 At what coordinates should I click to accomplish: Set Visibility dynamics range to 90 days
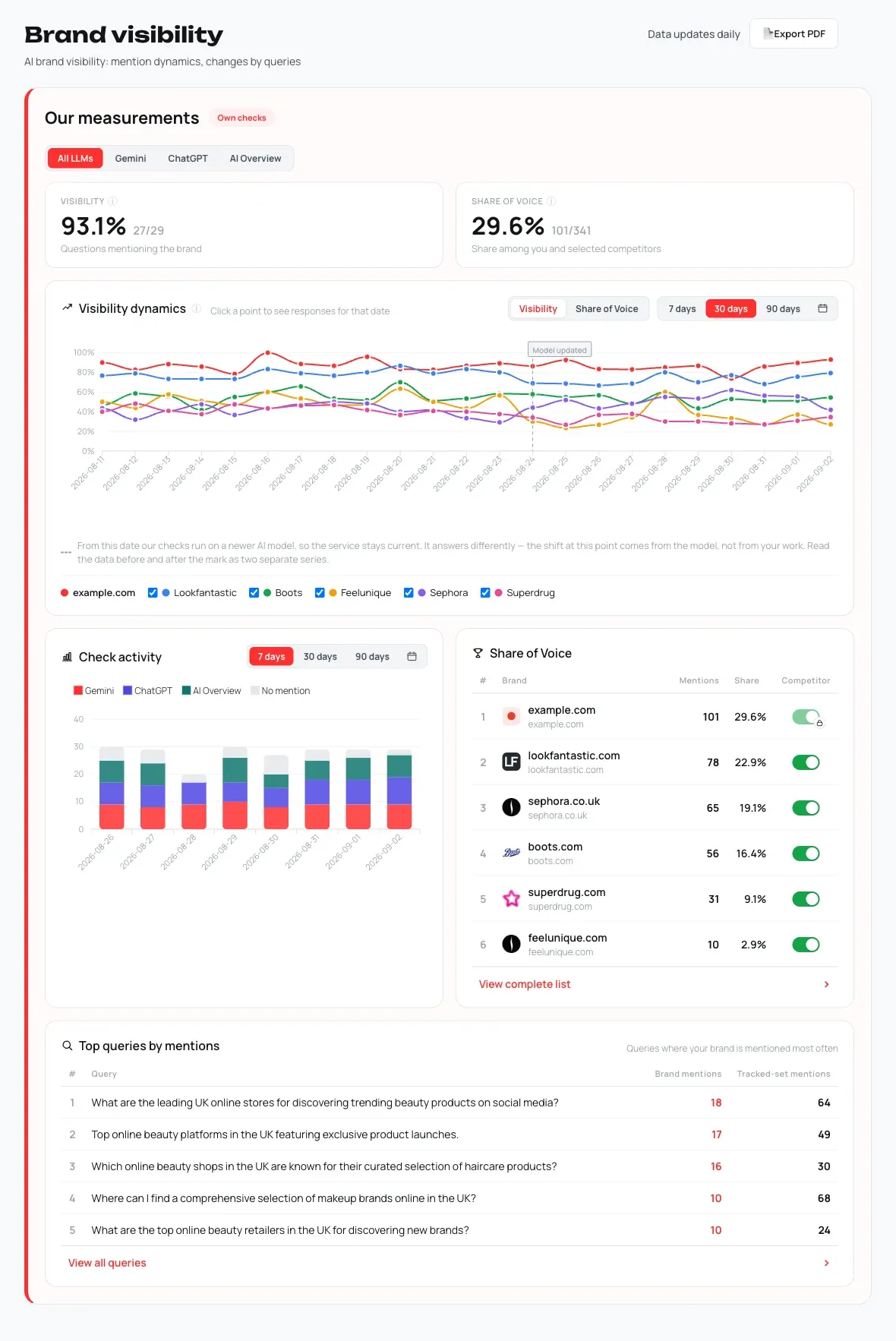783,309
